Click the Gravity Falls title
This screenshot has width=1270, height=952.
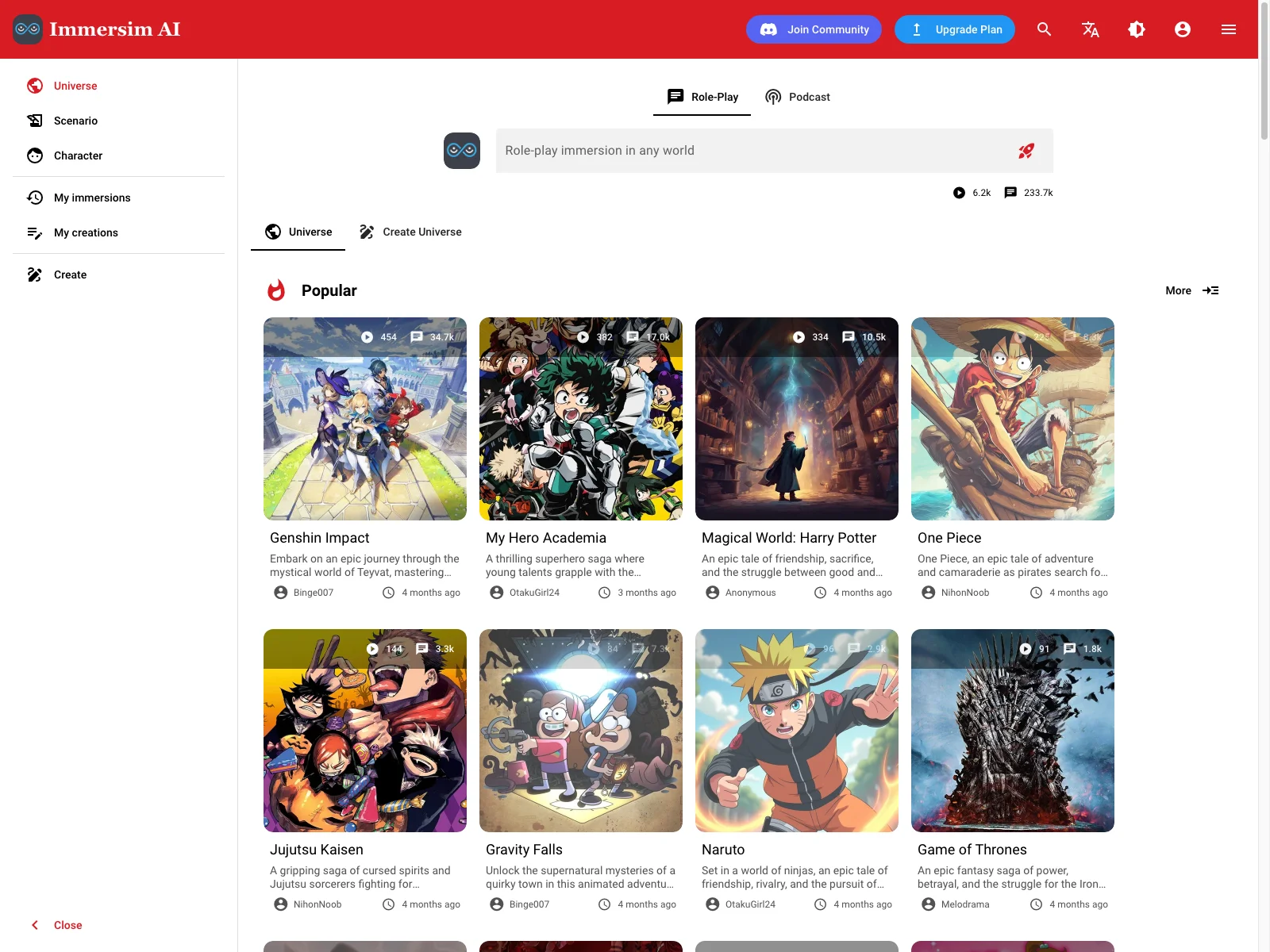click(x=524, y=850)
